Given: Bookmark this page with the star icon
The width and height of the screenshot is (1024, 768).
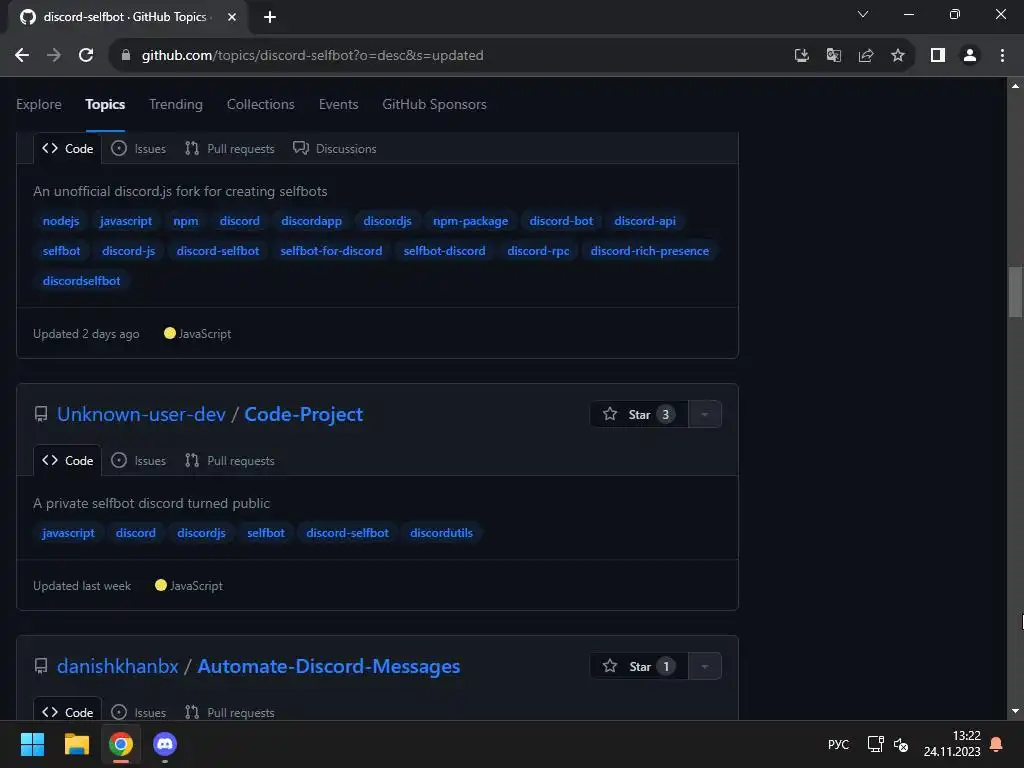Looking at the screenshot, I should [x=897, y=56].
